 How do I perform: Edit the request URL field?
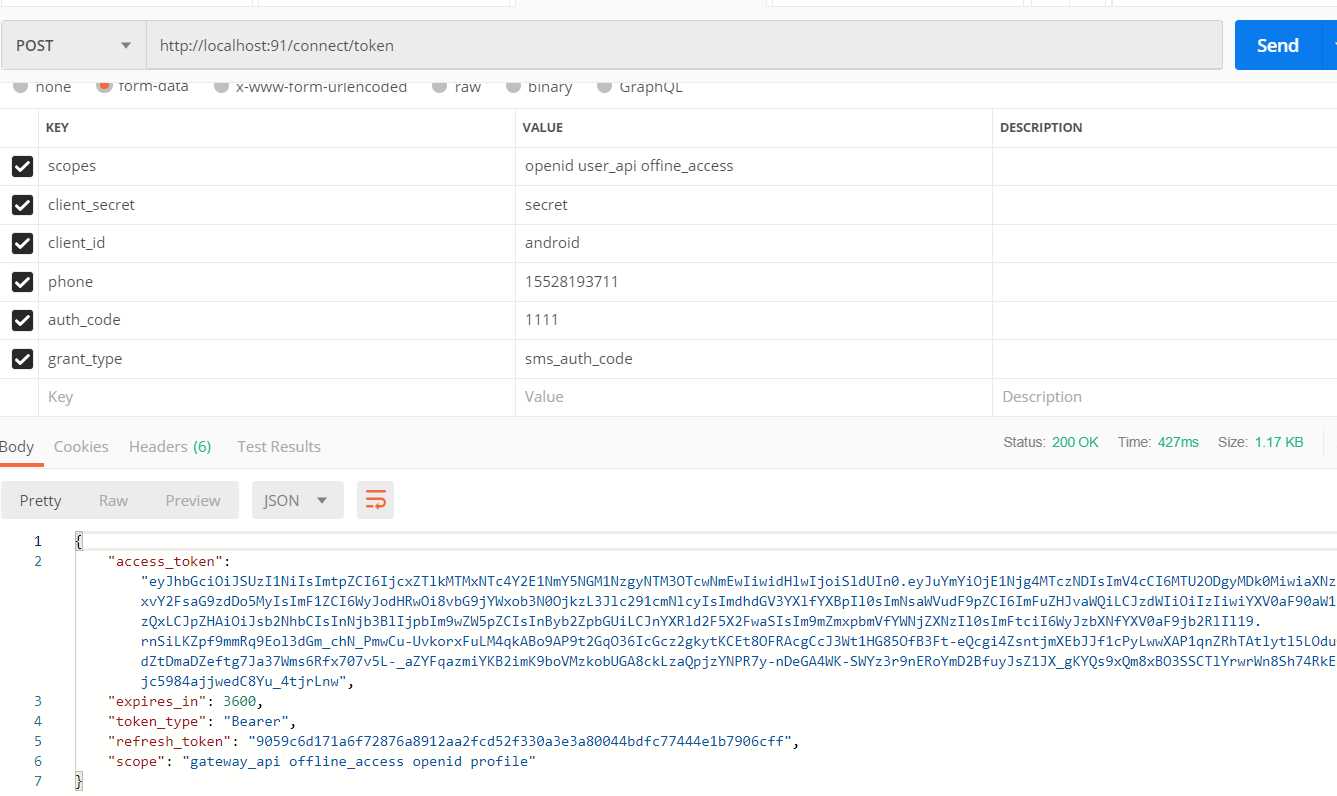[684, 45]
